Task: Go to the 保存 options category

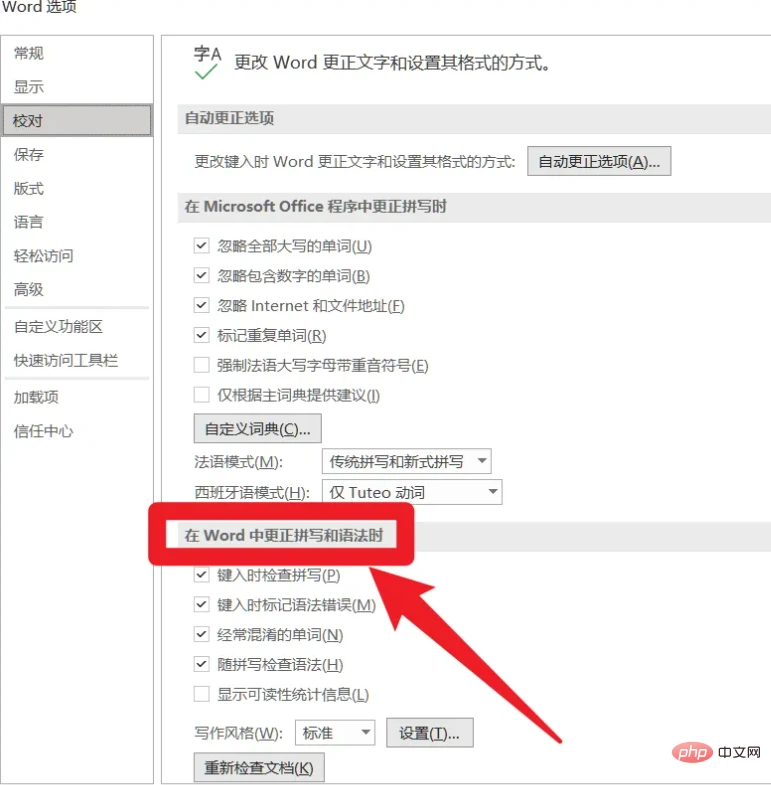Action: (29, 154)
